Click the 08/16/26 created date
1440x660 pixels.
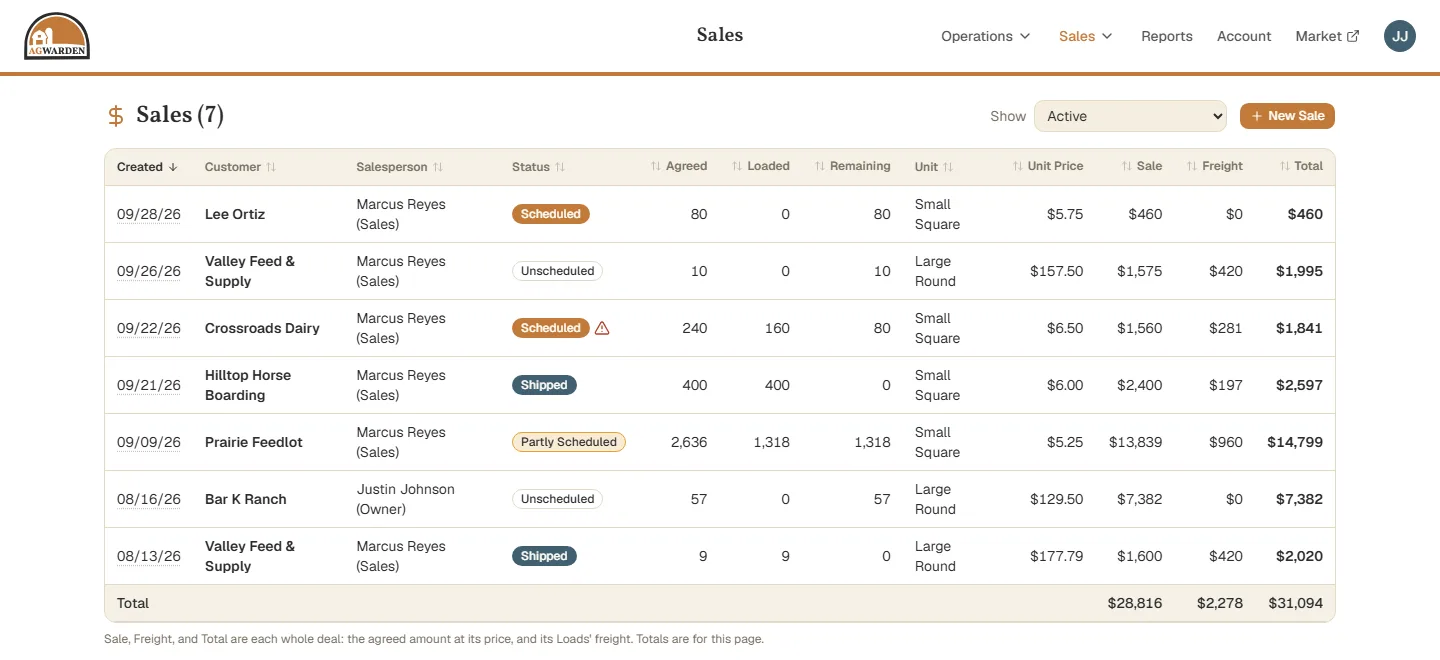[149, 499]
